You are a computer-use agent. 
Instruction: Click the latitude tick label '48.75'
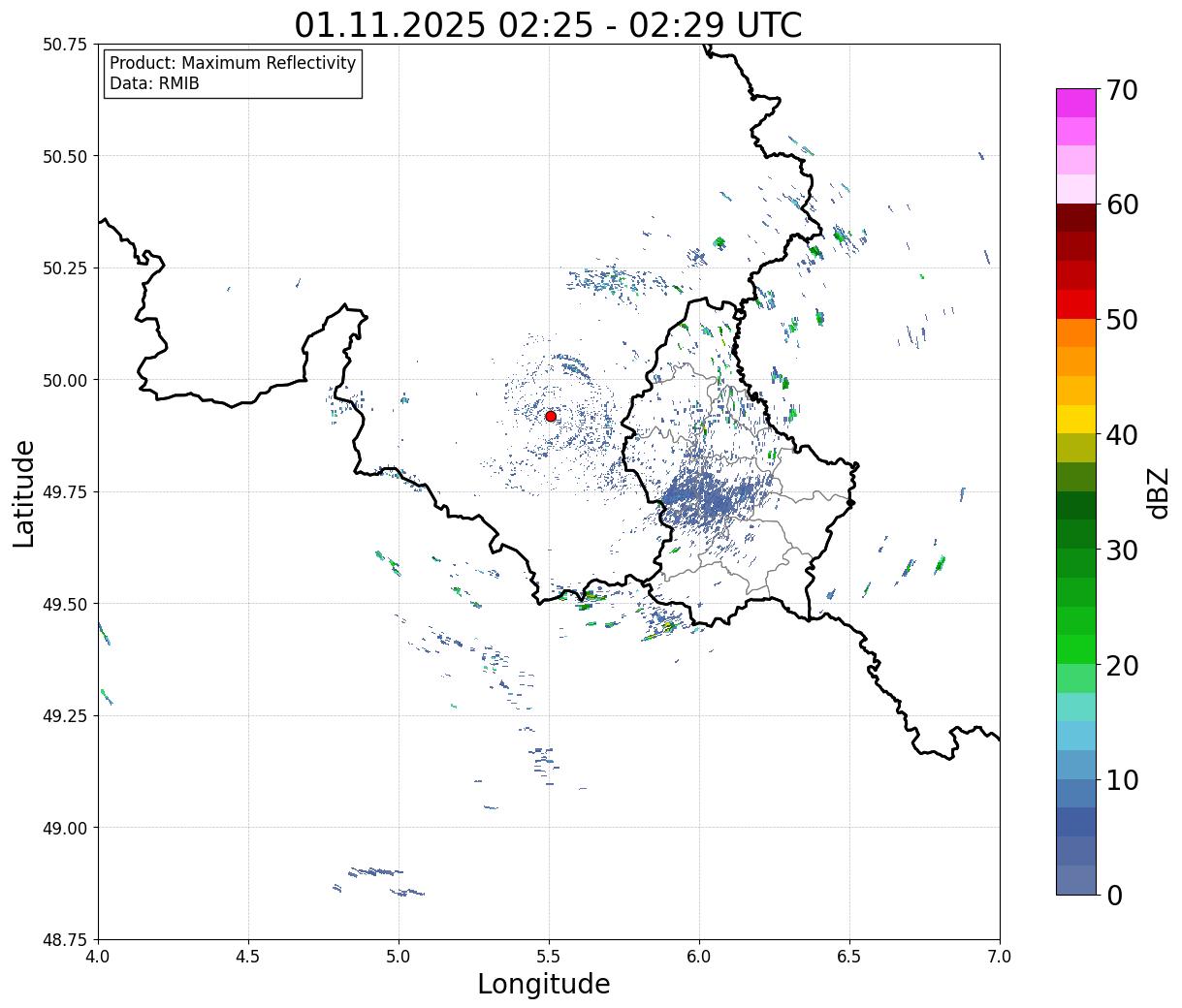click(65, 940)
